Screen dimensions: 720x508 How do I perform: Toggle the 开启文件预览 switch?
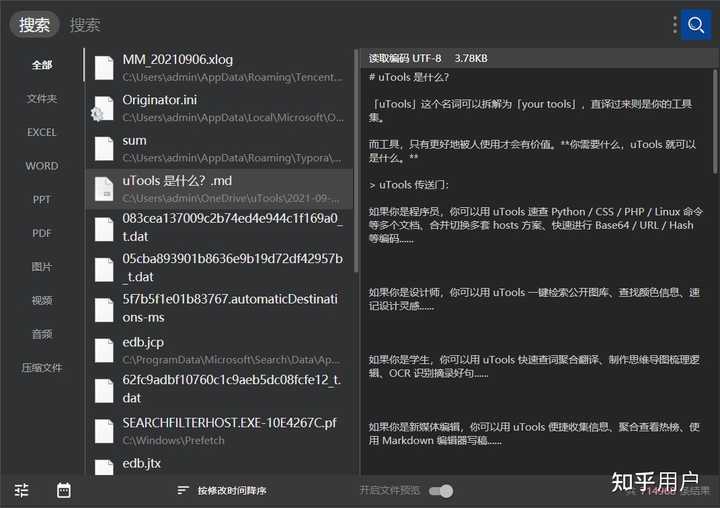coord(441,491)
